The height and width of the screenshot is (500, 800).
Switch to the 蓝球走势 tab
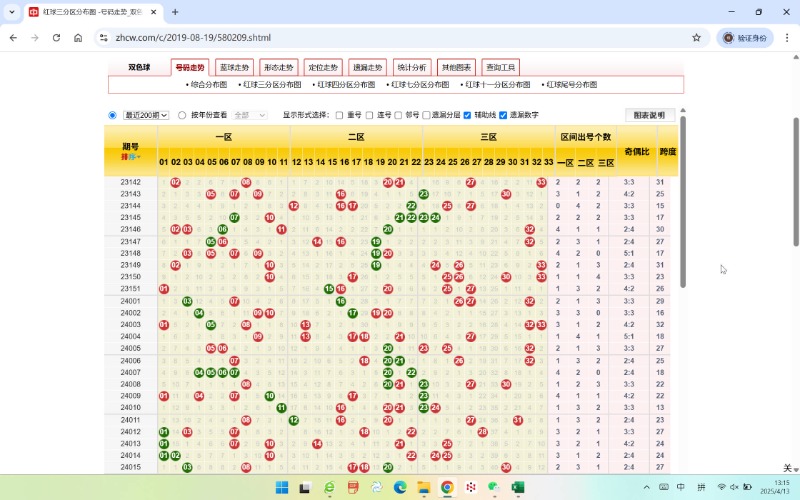(x=233, y=68)
